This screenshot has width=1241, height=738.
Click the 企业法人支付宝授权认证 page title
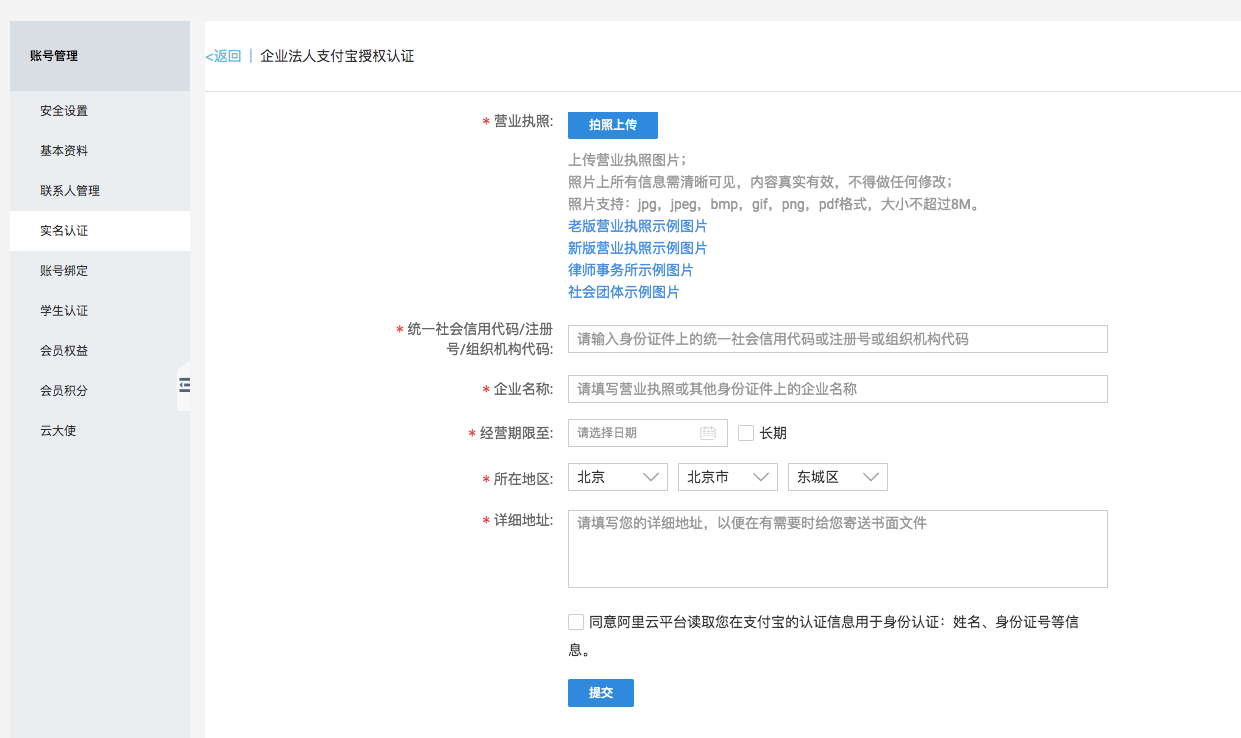point(337,56)
